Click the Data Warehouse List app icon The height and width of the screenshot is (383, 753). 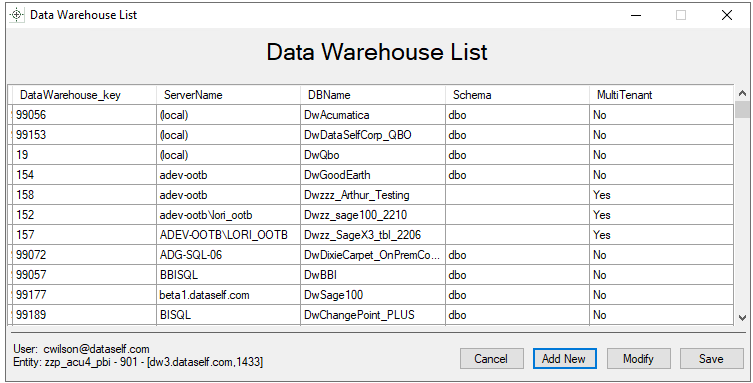pyautogui.click(x=16, y=15)
